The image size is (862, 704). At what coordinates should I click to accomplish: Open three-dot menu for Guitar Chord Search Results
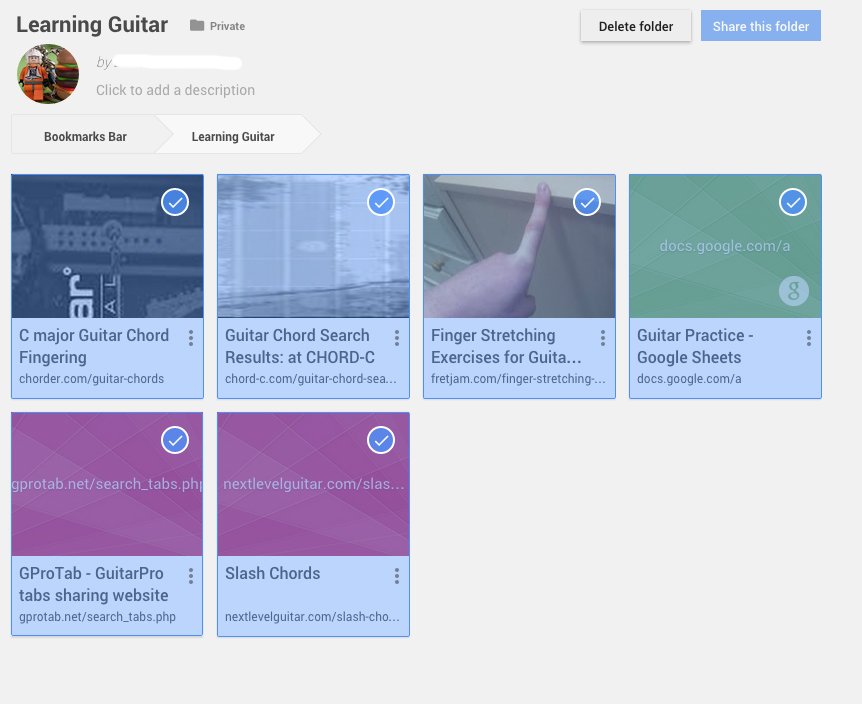pos(397,338)
